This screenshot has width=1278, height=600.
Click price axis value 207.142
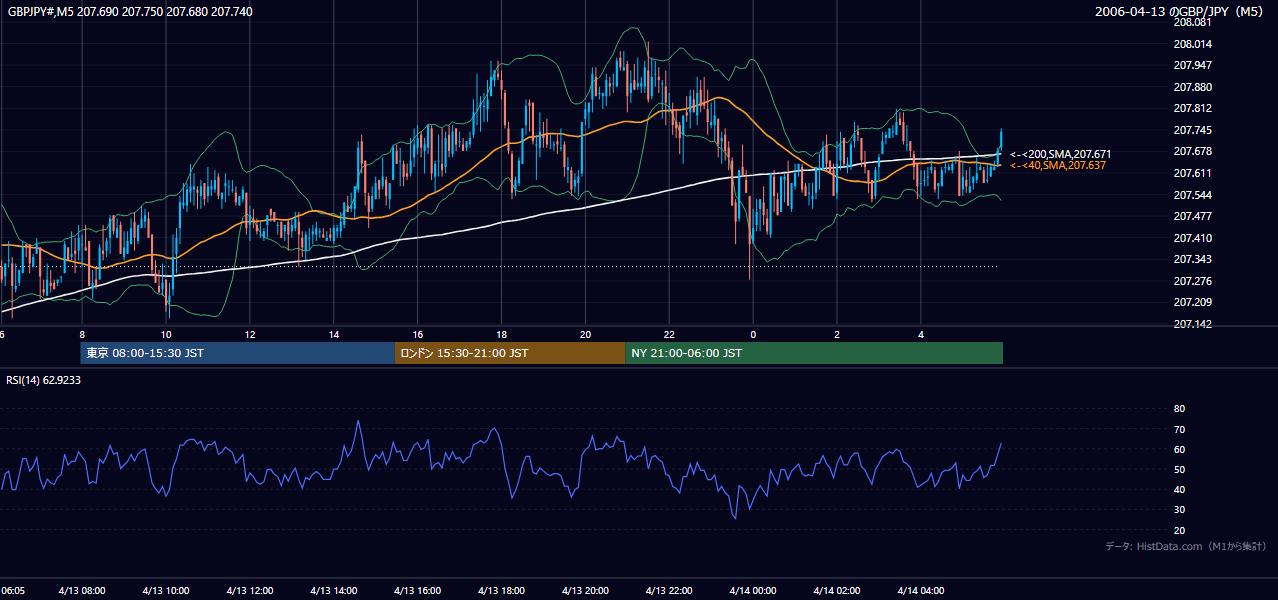1192,323
